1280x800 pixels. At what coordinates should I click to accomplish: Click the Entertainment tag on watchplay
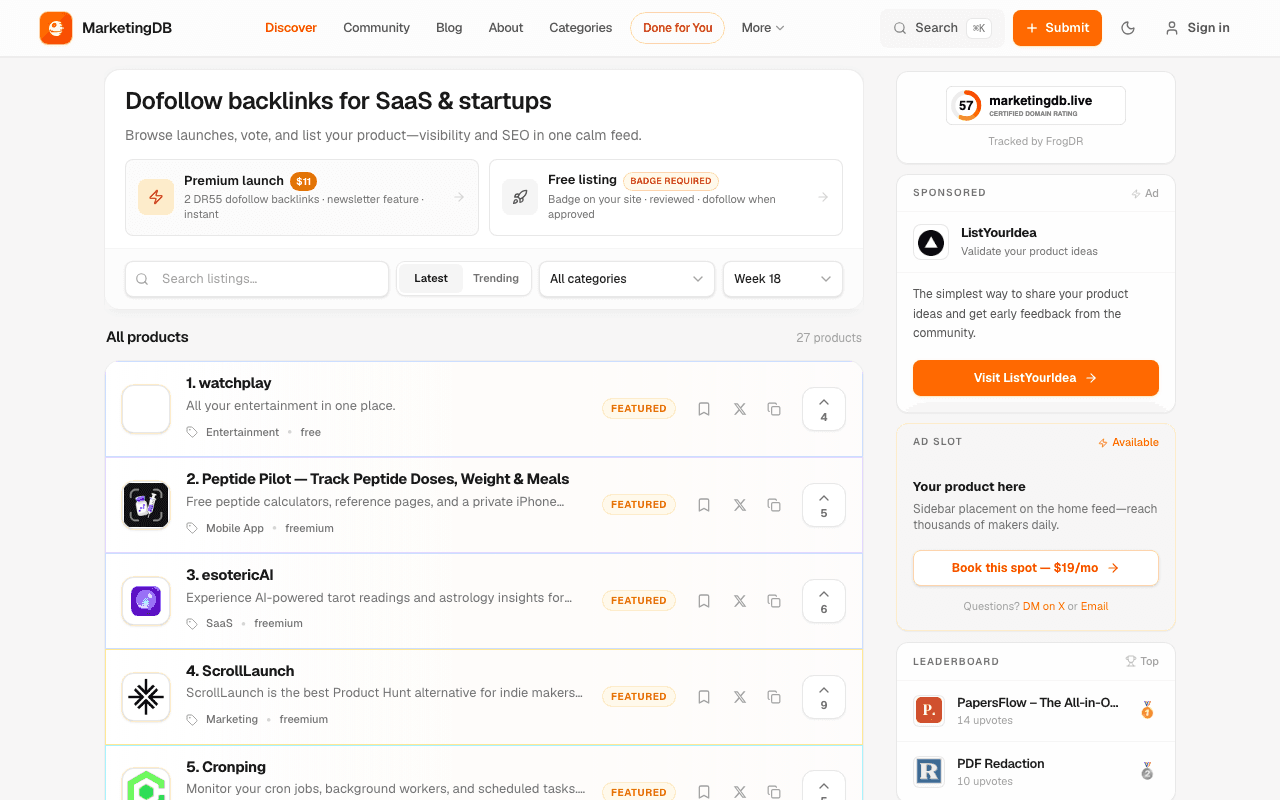[242, 432]
